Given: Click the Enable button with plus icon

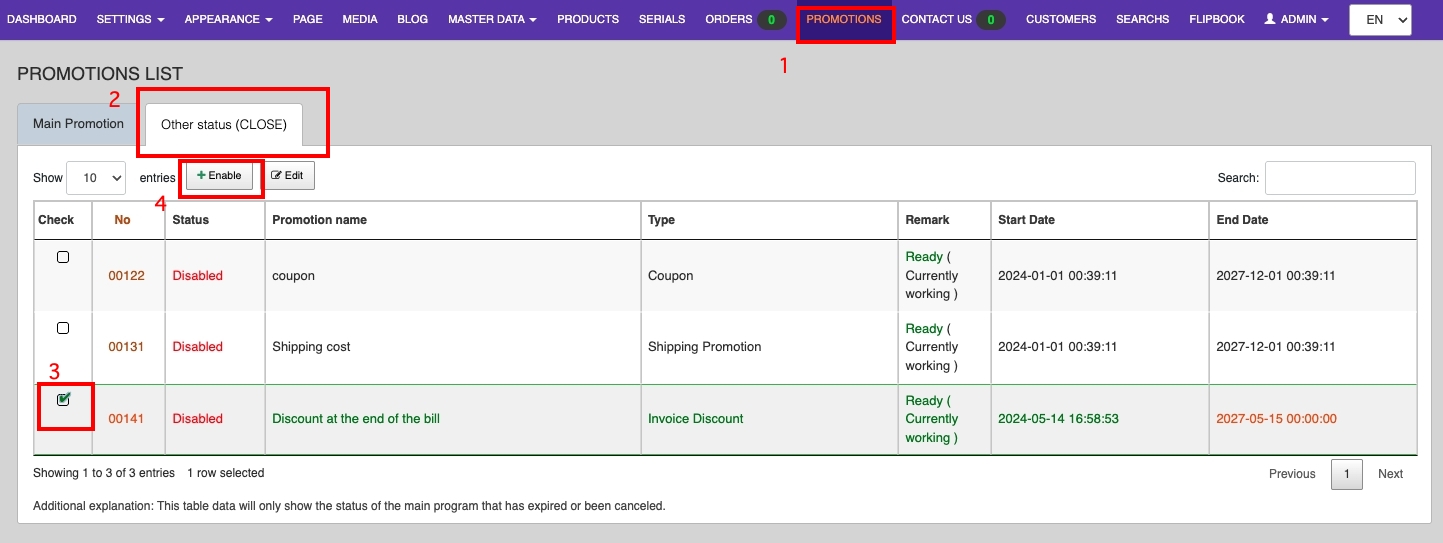Looking at the screenshot, I should pyautogui.click(x=219, y=176).
